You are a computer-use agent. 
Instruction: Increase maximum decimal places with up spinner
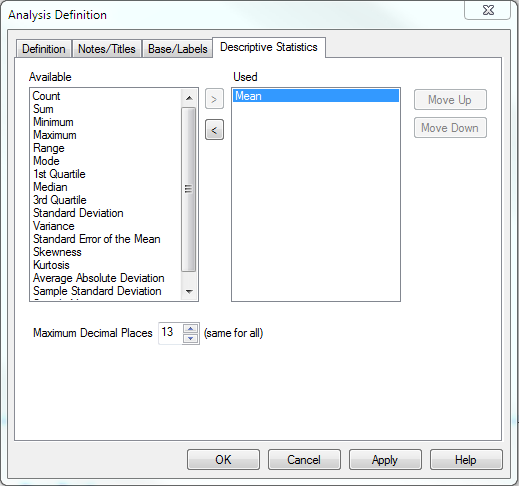[191, 329]
